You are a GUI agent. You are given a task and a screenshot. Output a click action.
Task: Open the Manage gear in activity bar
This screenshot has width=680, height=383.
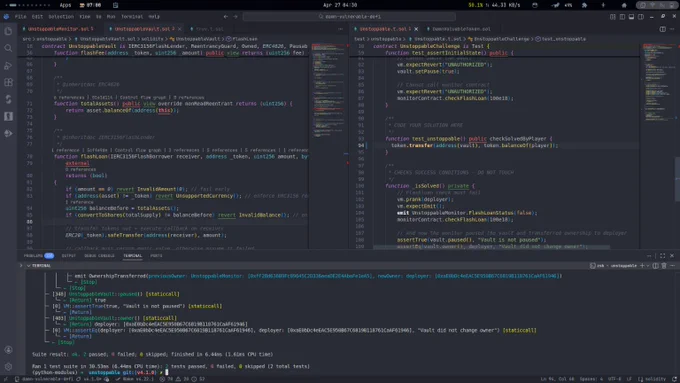tap(8, 367)
